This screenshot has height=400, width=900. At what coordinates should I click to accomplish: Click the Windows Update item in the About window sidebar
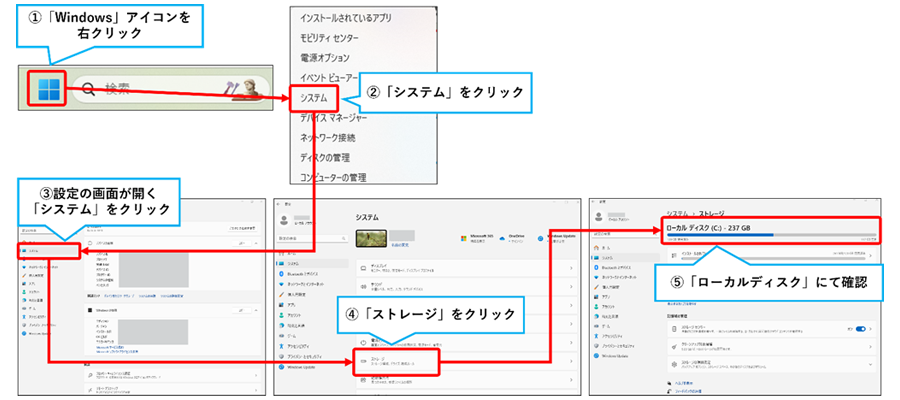tap(36, 333)
